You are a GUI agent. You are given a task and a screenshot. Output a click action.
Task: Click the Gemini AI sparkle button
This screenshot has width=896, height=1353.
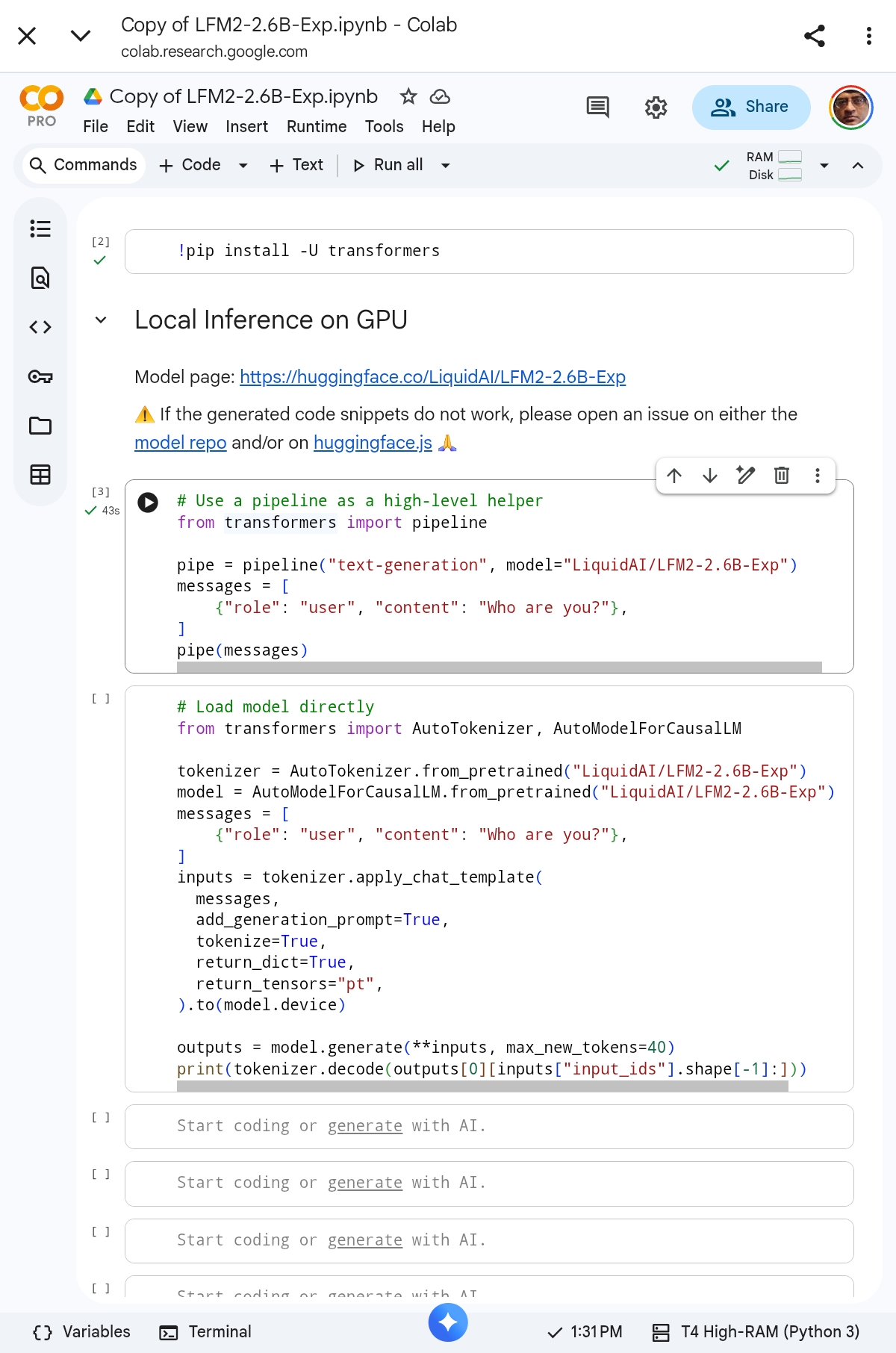point(448,1322)
